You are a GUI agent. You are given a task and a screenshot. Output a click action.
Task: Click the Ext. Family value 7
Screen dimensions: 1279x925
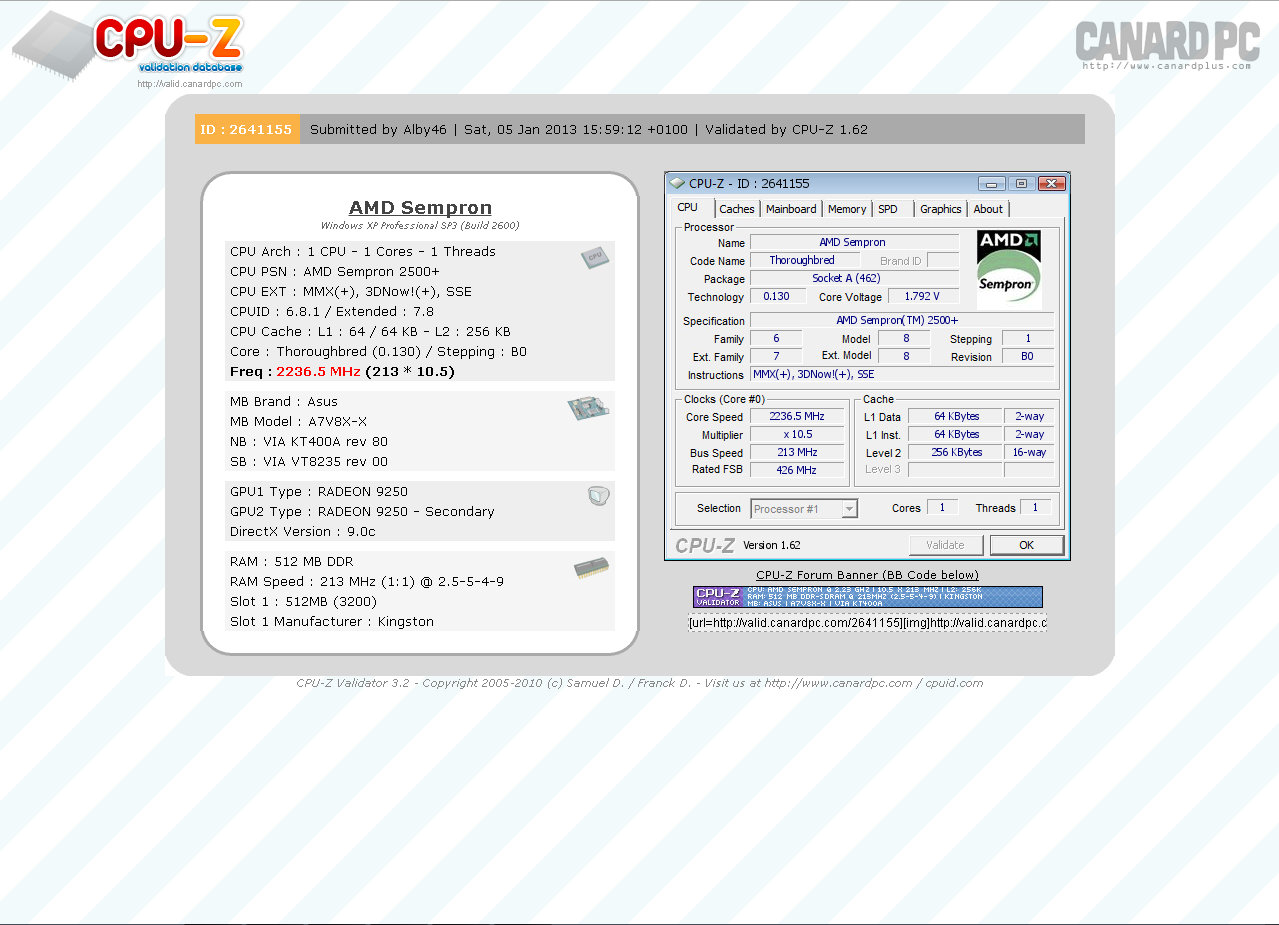(776, 357)
